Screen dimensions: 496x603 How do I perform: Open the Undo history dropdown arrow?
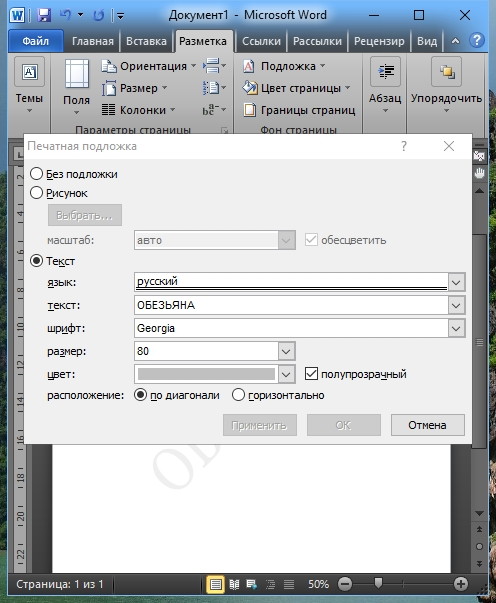(80, 15)
